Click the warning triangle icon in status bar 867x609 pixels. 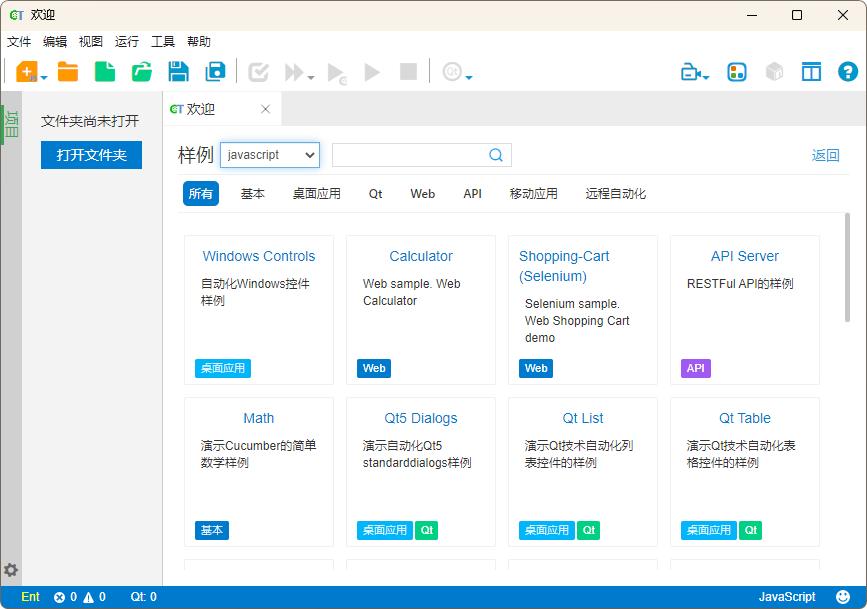pos(88,597)
